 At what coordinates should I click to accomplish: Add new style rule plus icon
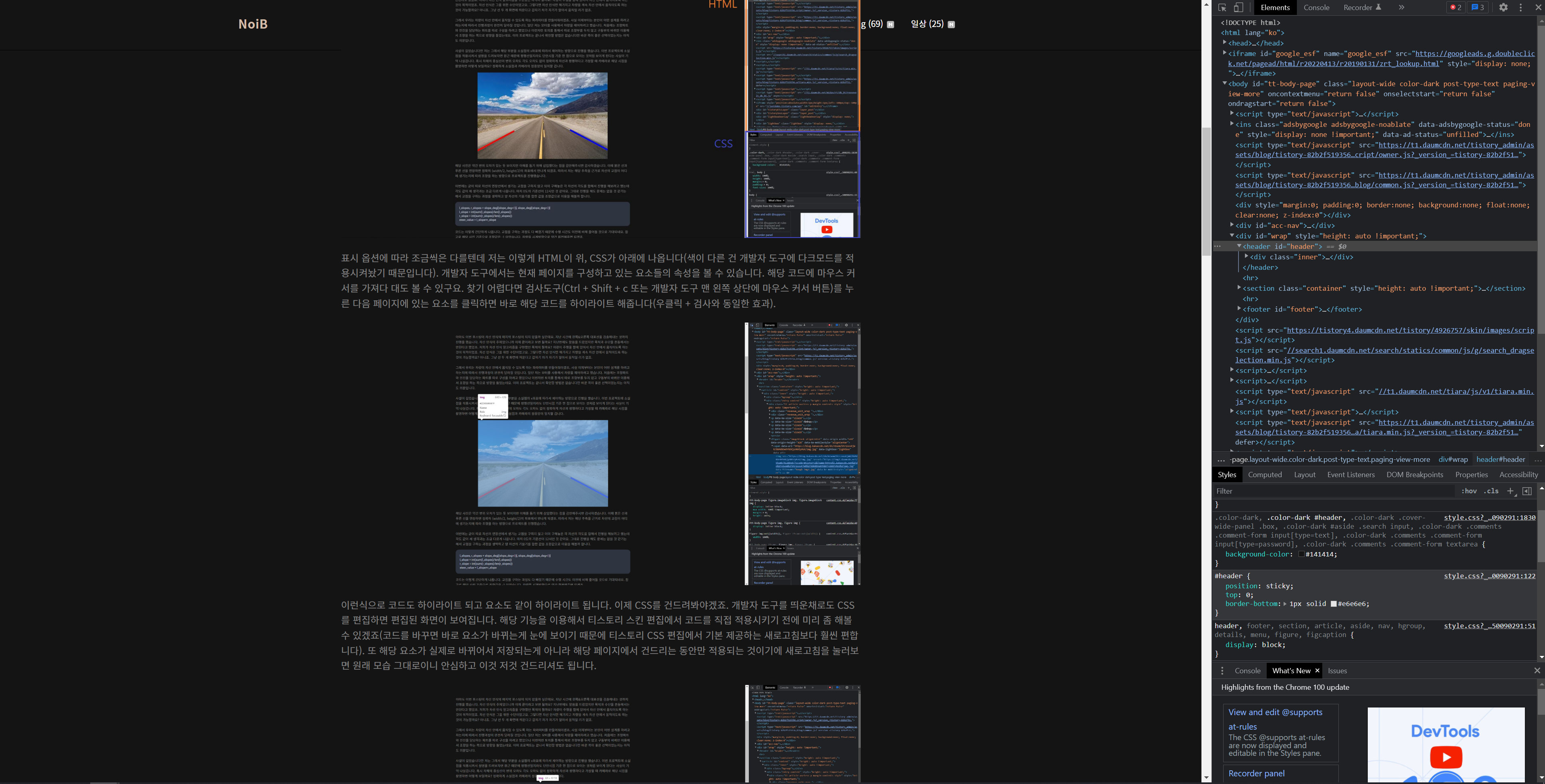tap(1510, 491)
